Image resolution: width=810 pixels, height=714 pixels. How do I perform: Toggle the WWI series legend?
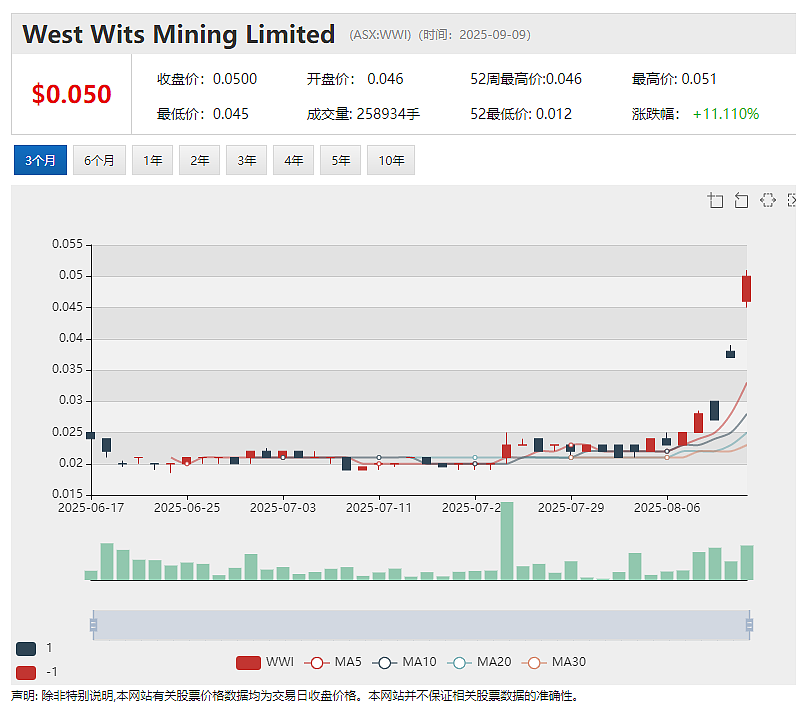[265, 662]
